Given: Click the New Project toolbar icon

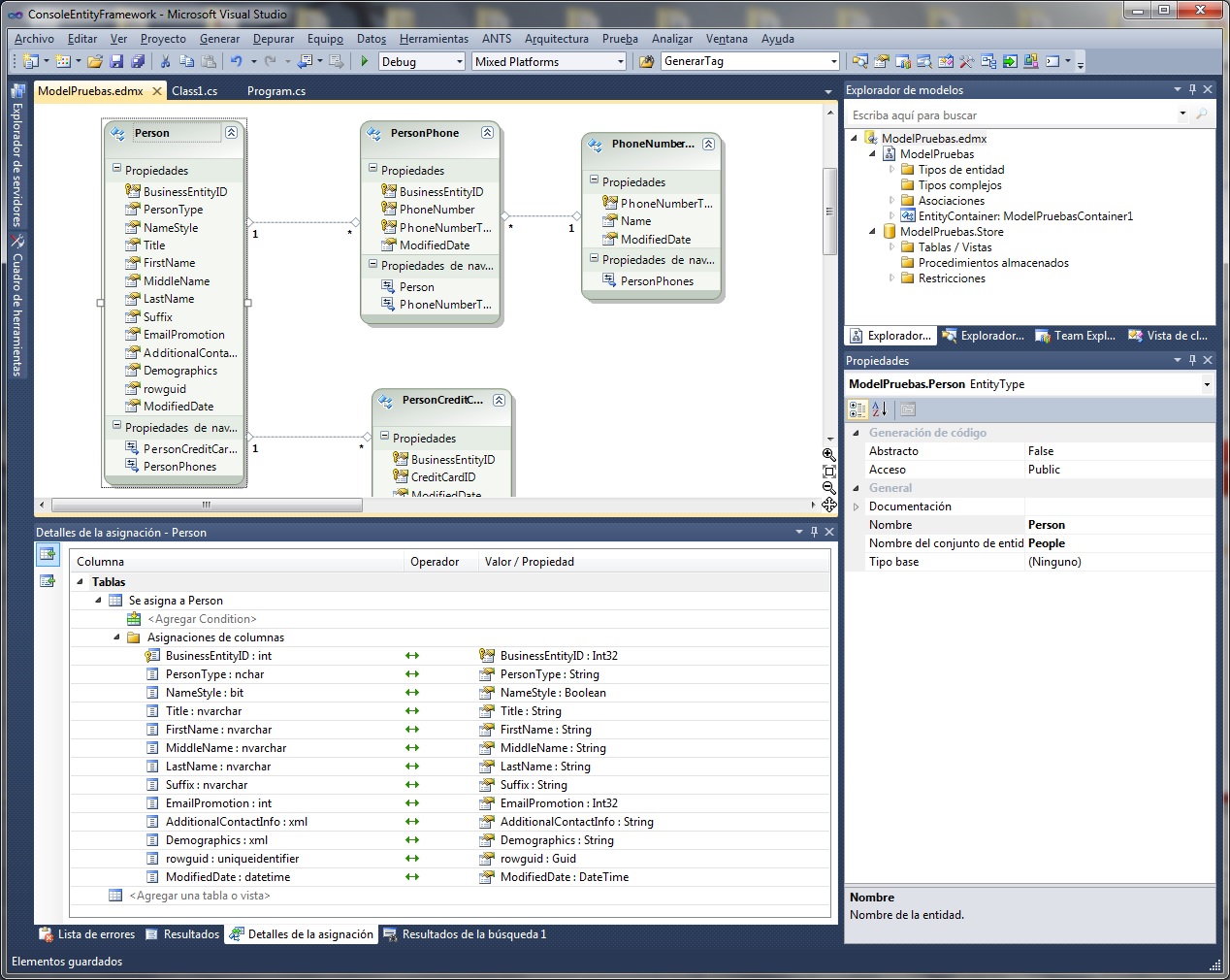Looking at the screenshot, I should pos(31,61).
